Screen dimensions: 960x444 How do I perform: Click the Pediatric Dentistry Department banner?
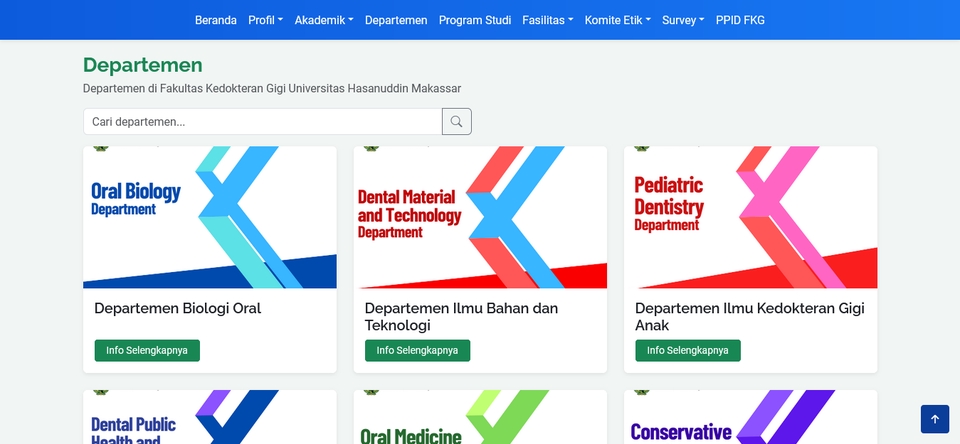pyautogui.click(x=751, y=217)
